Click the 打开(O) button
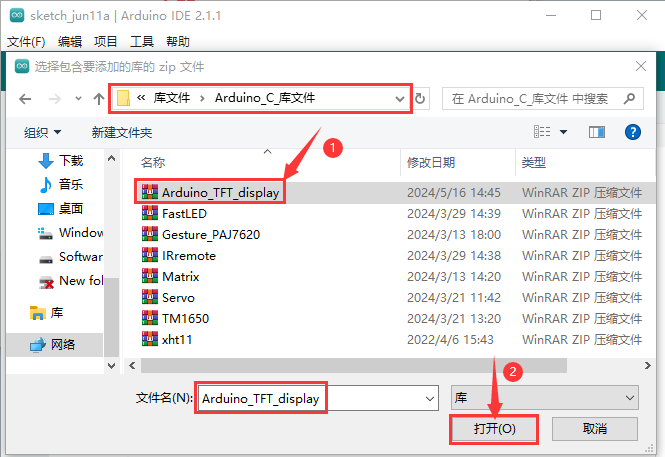 [x=494, y=429]
